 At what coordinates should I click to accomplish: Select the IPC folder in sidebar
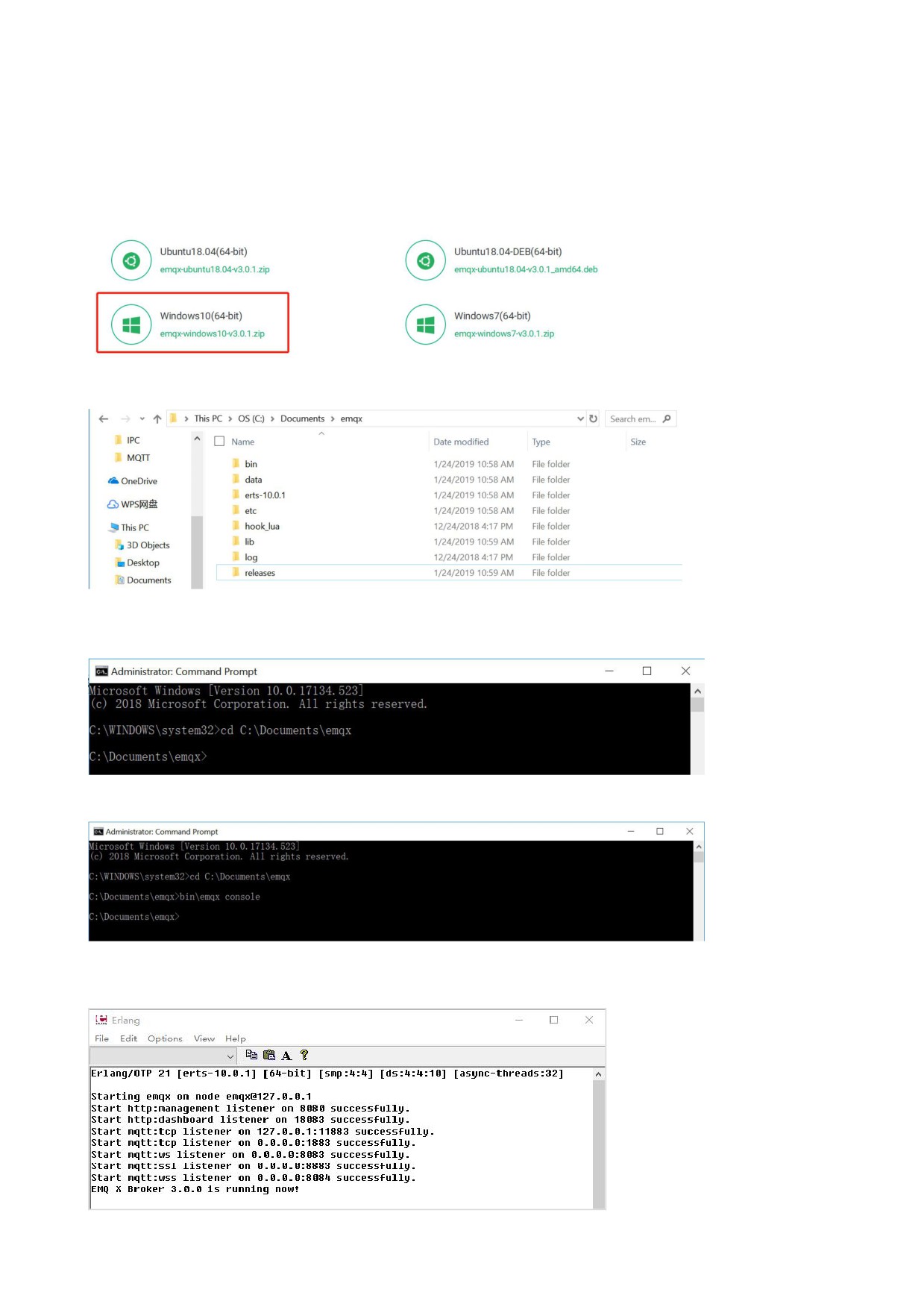tap(127, 440)
